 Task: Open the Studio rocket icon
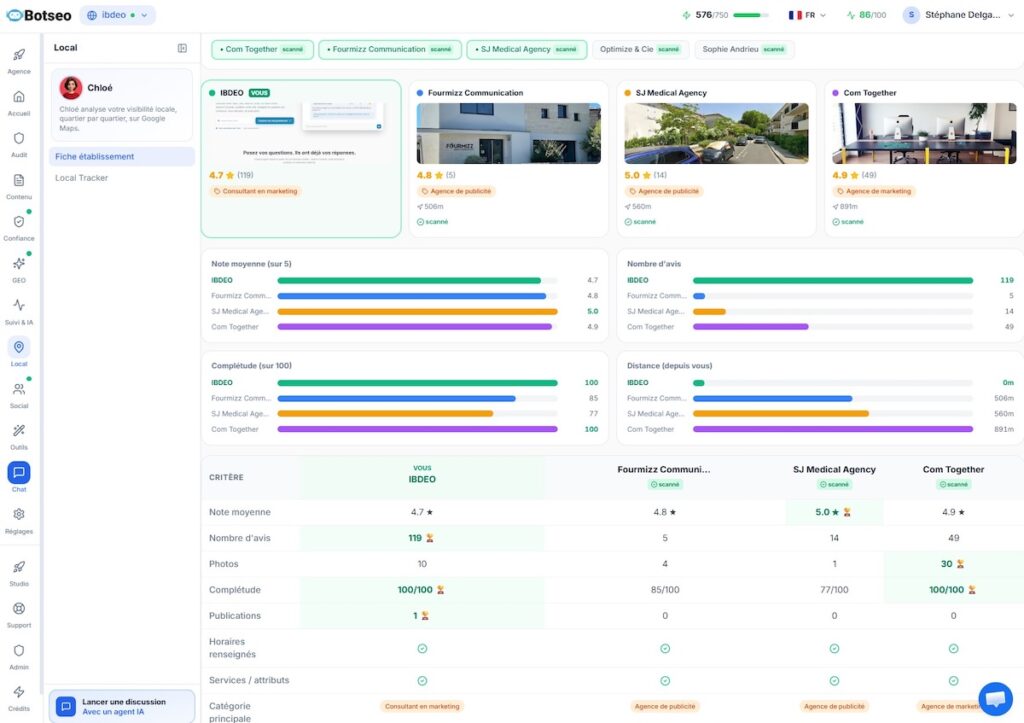click(19, 567)
